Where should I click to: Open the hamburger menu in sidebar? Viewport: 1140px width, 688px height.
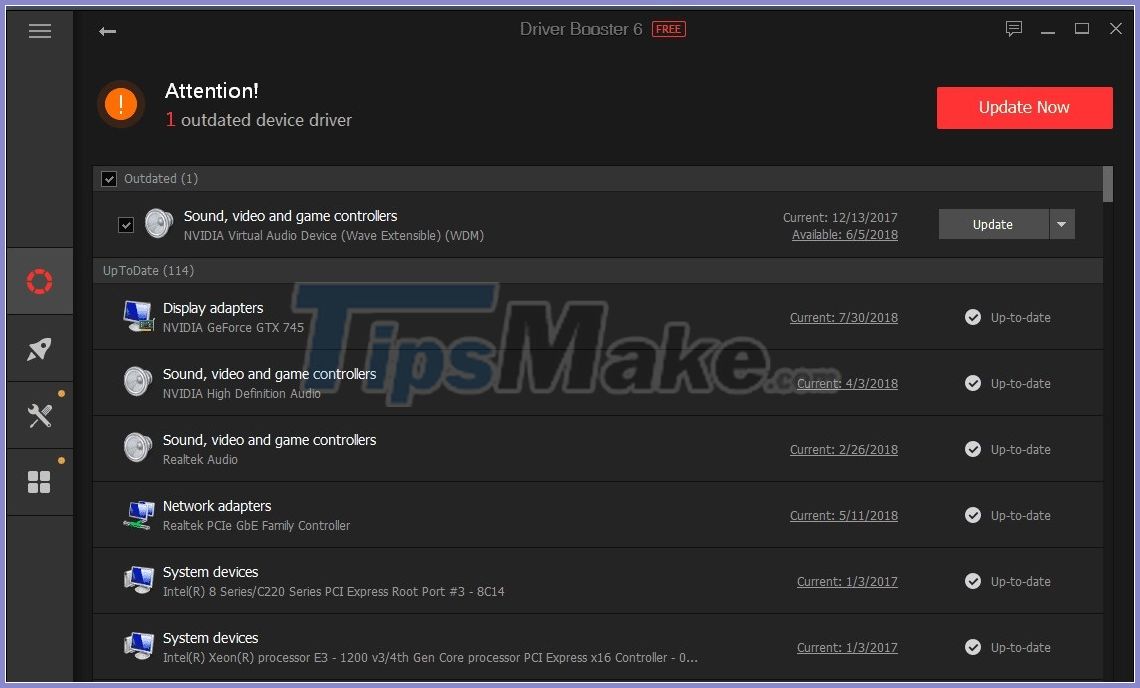(x=40, y=31)
